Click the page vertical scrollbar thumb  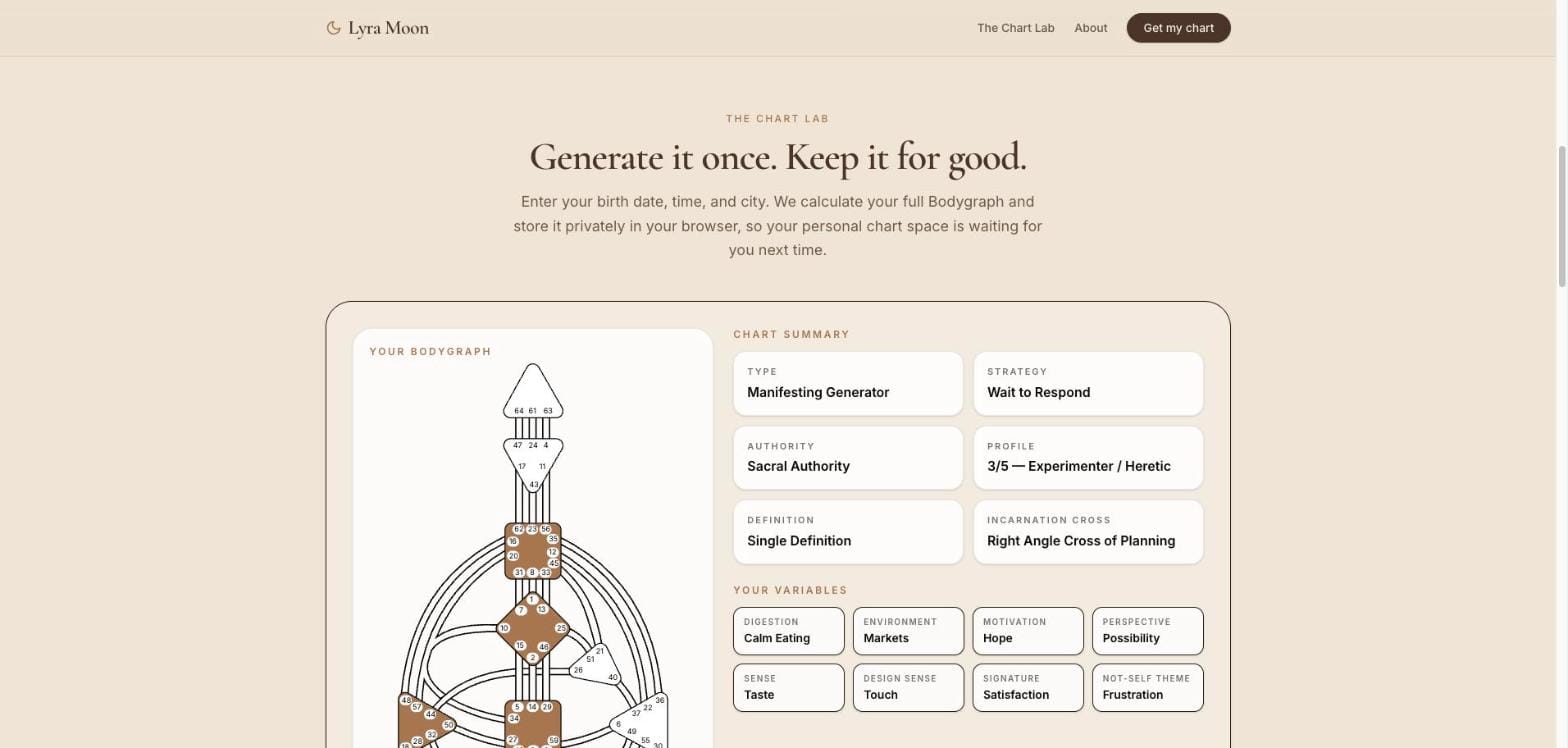pyautogui.click(x=1561, y=216)
